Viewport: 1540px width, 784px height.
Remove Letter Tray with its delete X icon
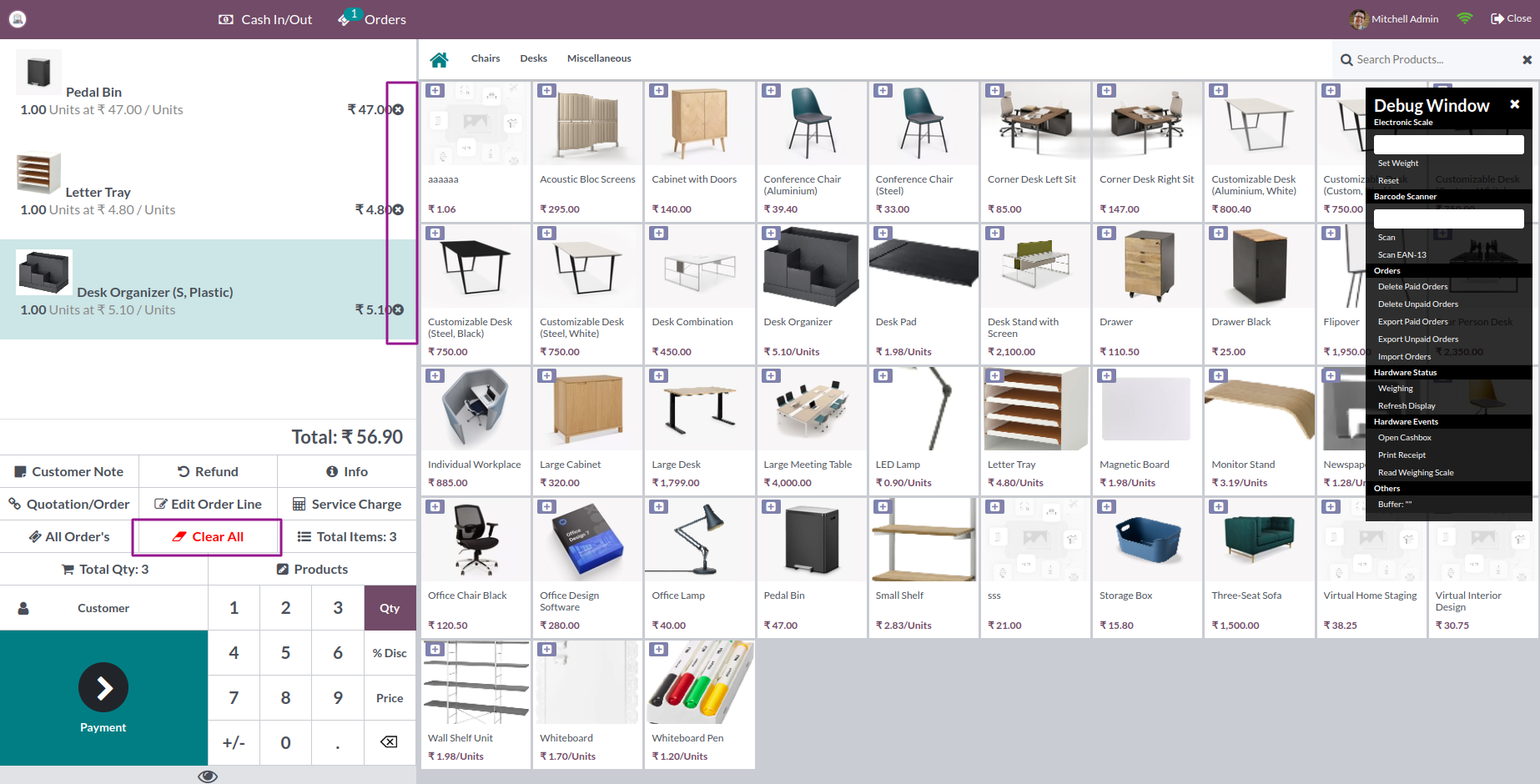coord(400,209)
